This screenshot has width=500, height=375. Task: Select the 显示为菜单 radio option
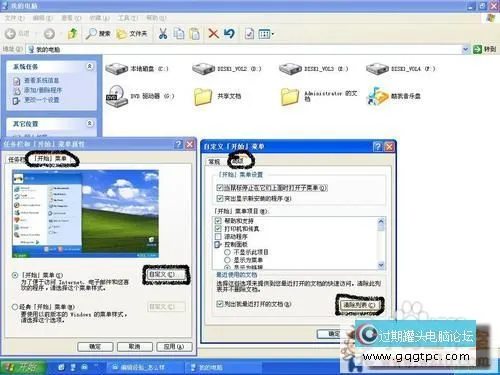227,260
